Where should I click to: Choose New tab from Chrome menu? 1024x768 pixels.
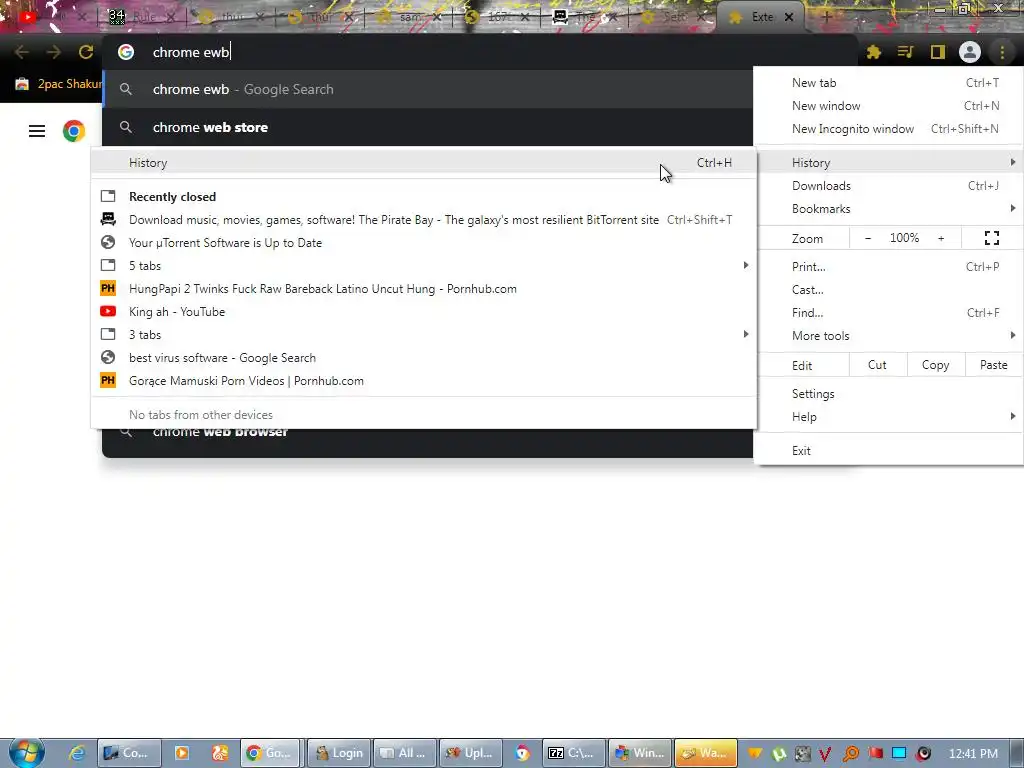coord(888,83)
